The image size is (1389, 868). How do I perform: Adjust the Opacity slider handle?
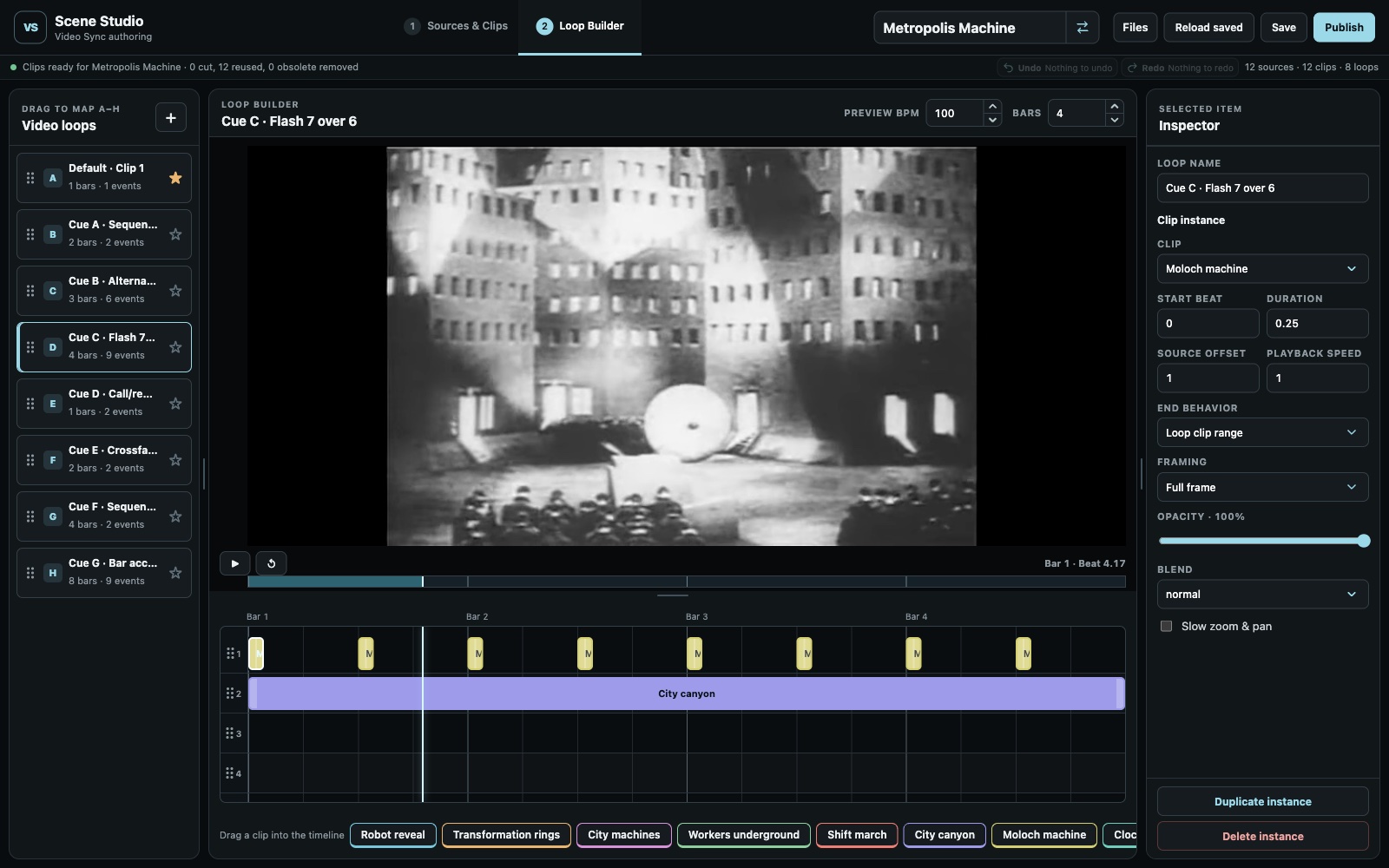(1363, 541)
